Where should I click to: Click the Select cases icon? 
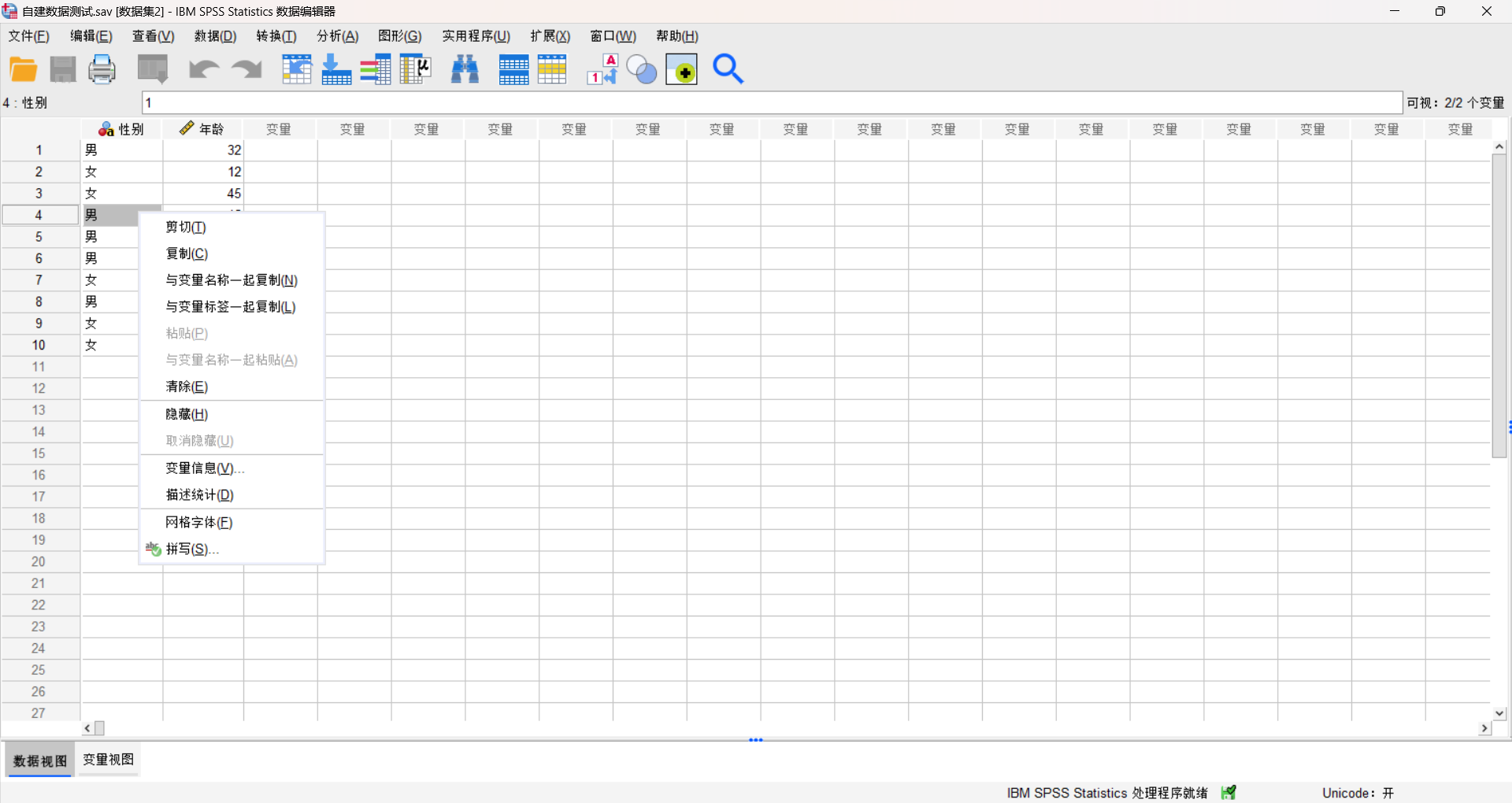point(552,69)
